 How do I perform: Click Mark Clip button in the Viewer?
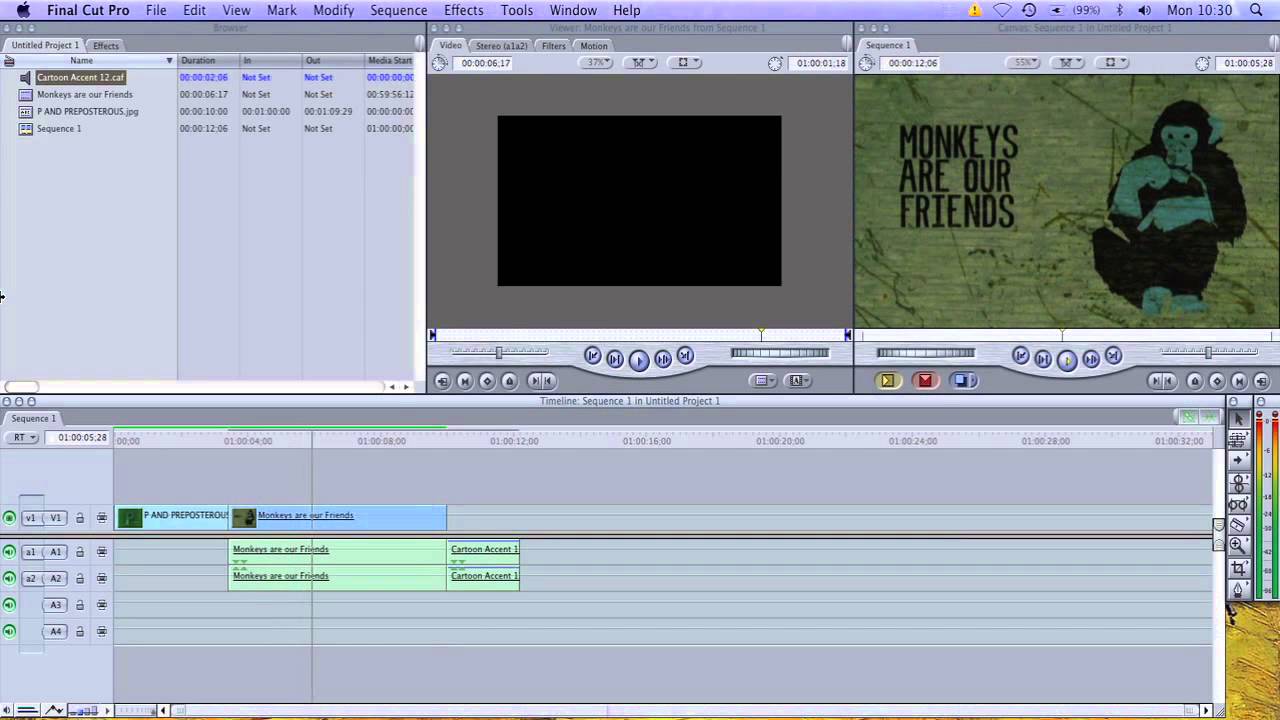[464, 381]
